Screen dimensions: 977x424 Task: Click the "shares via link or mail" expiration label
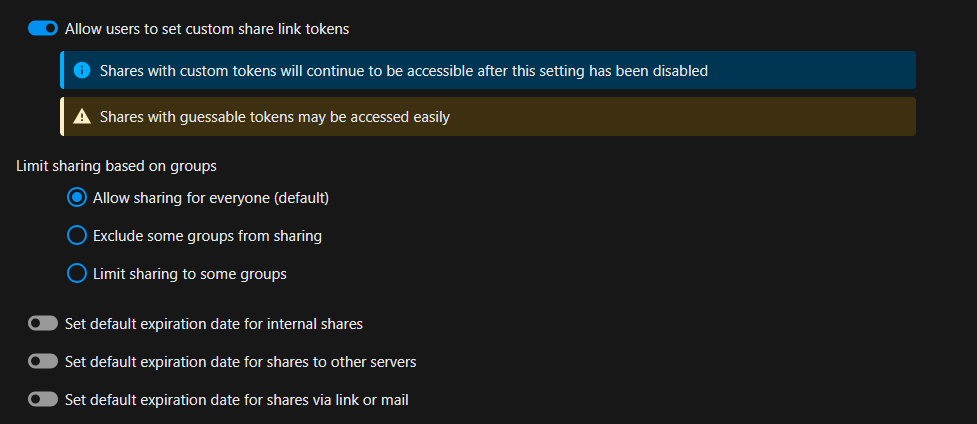(x=236, y=400)
